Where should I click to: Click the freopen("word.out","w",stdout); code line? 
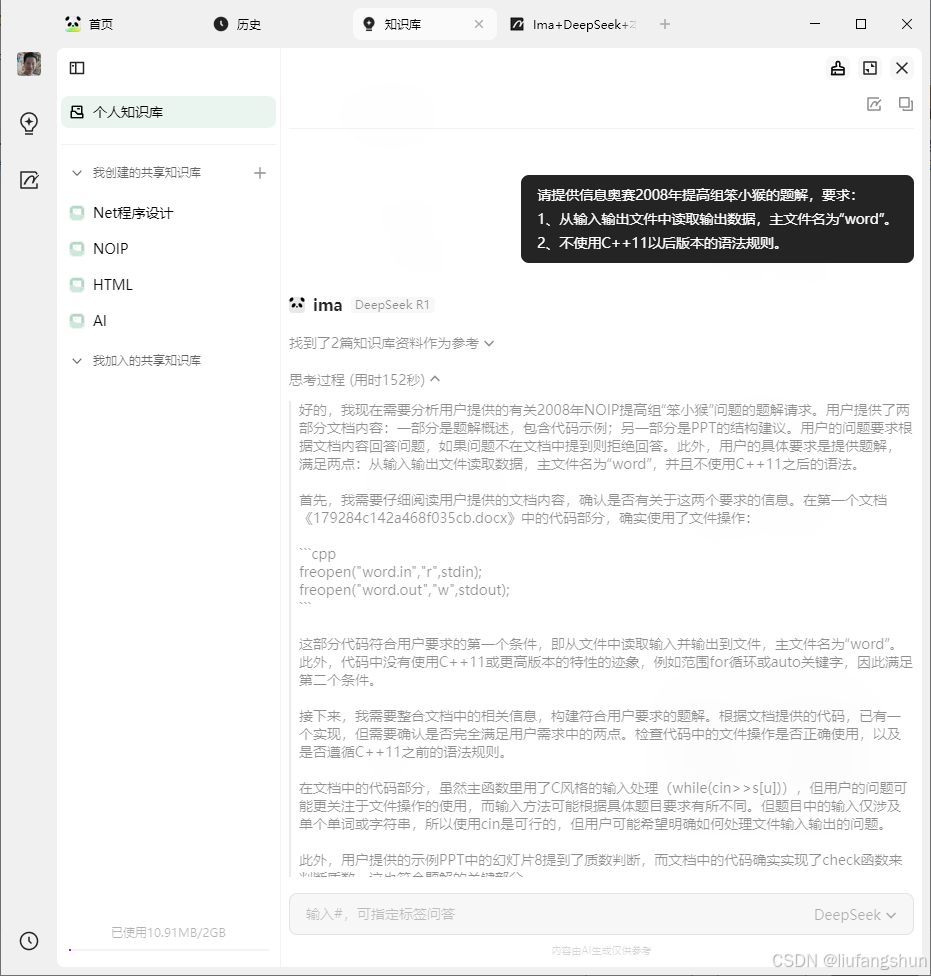(404, 590)
